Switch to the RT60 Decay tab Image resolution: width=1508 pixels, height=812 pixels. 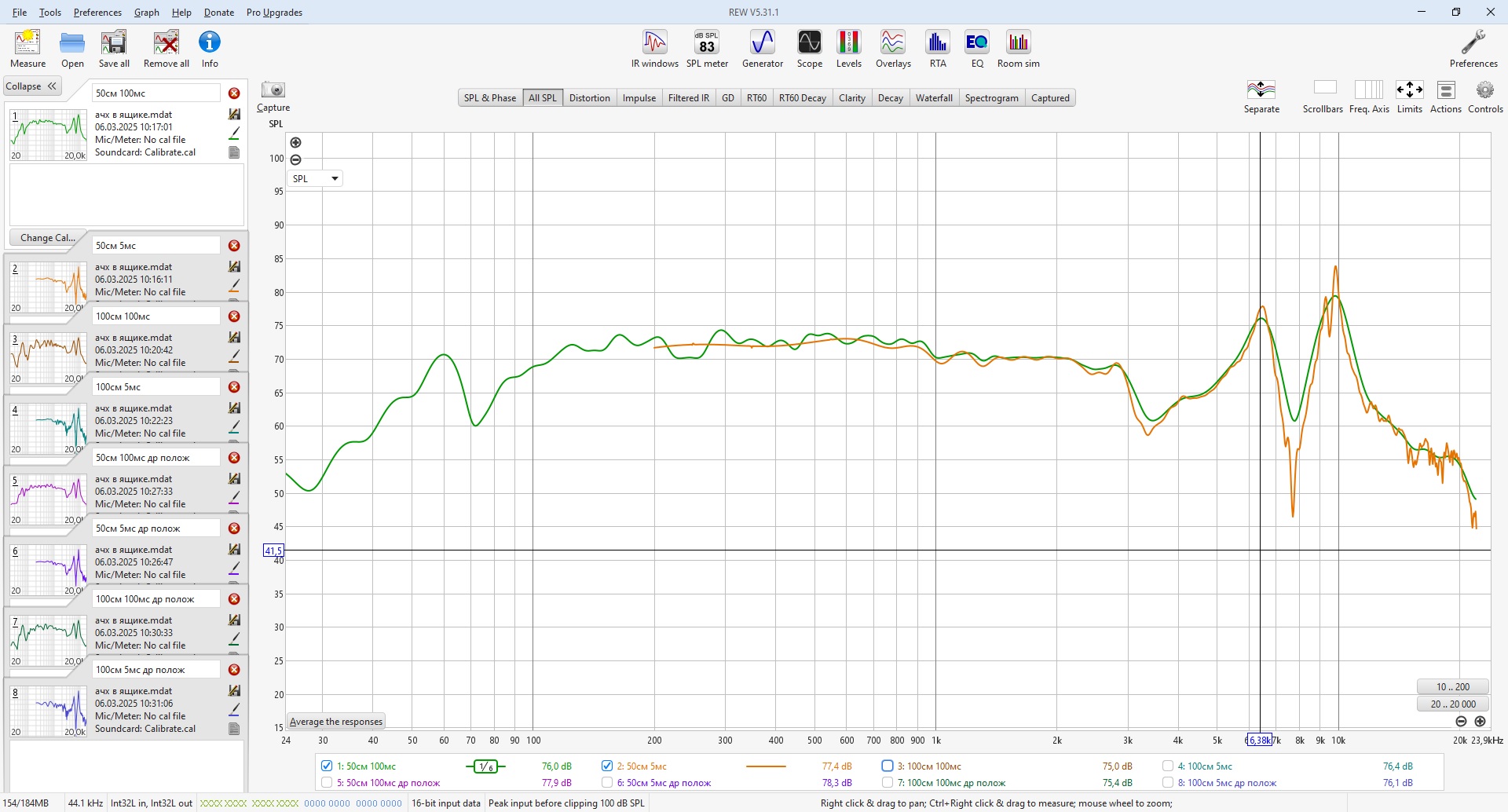tap(803, 98)
